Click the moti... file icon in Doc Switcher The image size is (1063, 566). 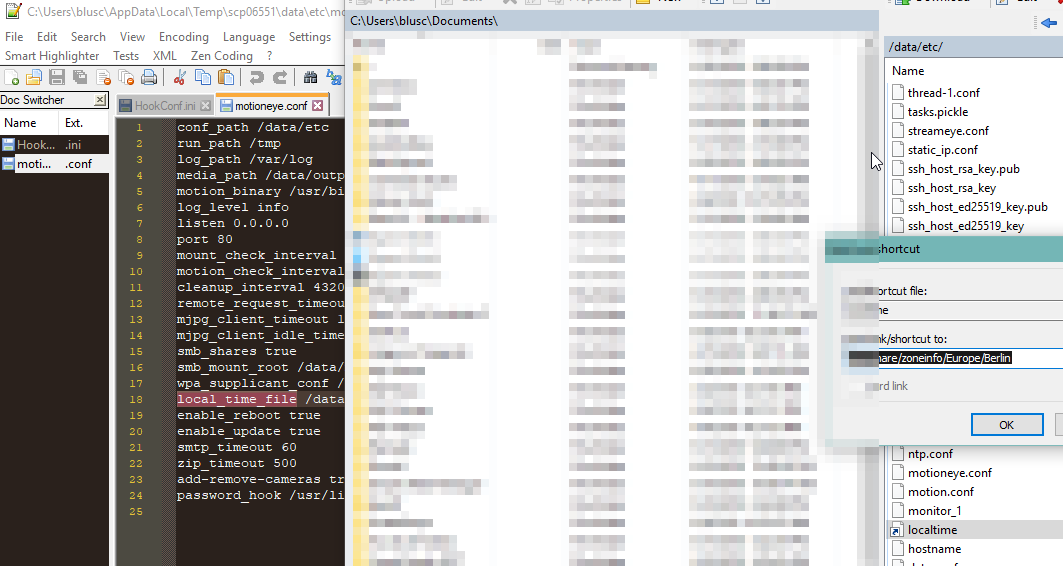8,163
